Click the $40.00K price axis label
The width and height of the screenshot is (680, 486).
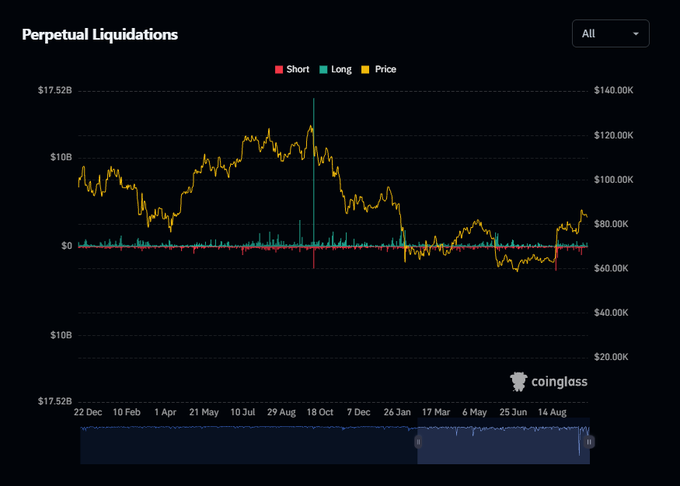[x=611, y=312]
